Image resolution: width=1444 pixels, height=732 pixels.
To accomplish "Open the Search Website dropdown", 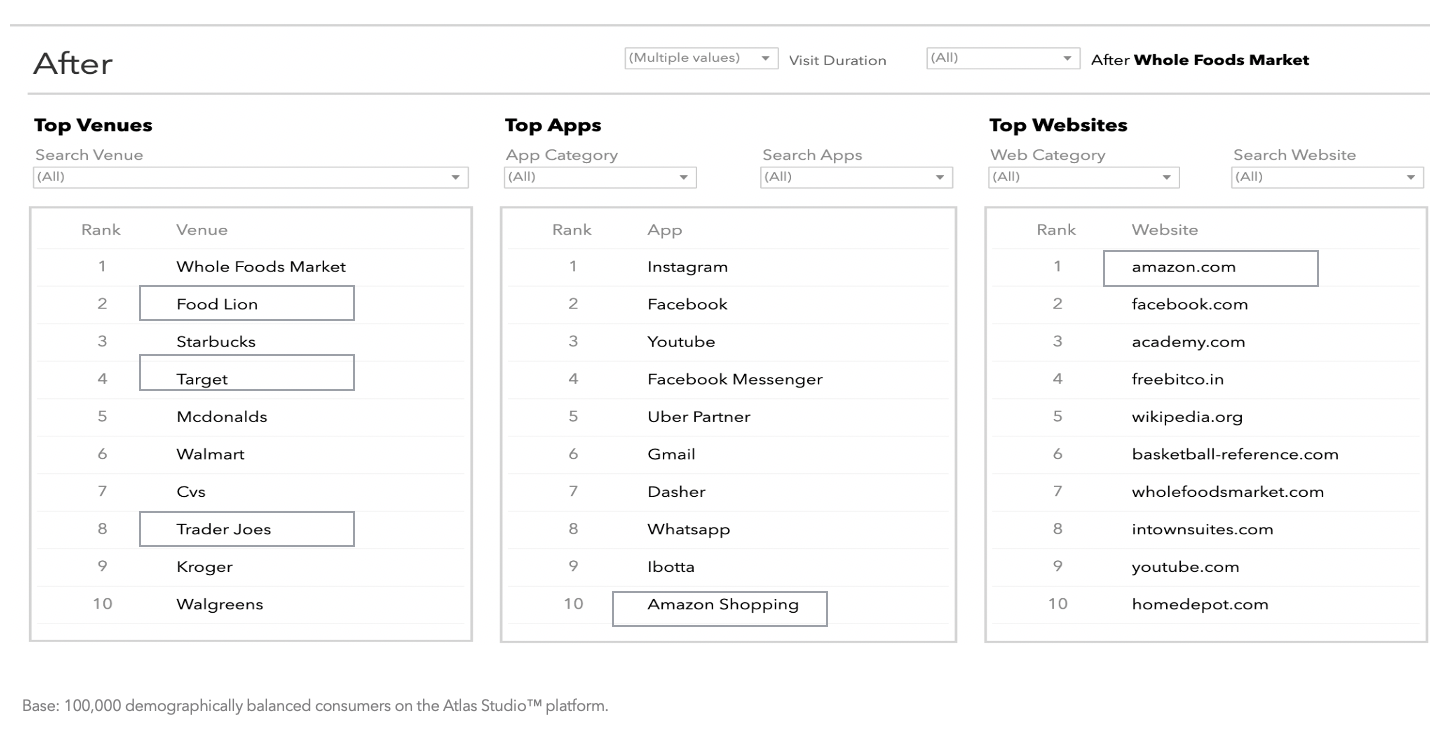I will click(1327, 177).
